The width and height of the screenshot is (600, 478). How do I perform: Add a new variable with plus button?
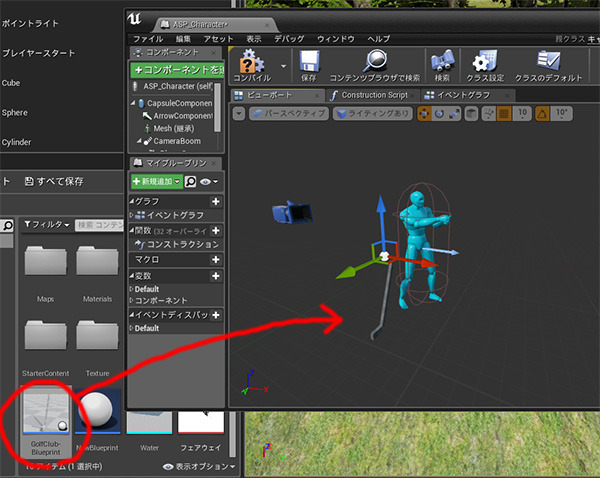tap(215, 276)
